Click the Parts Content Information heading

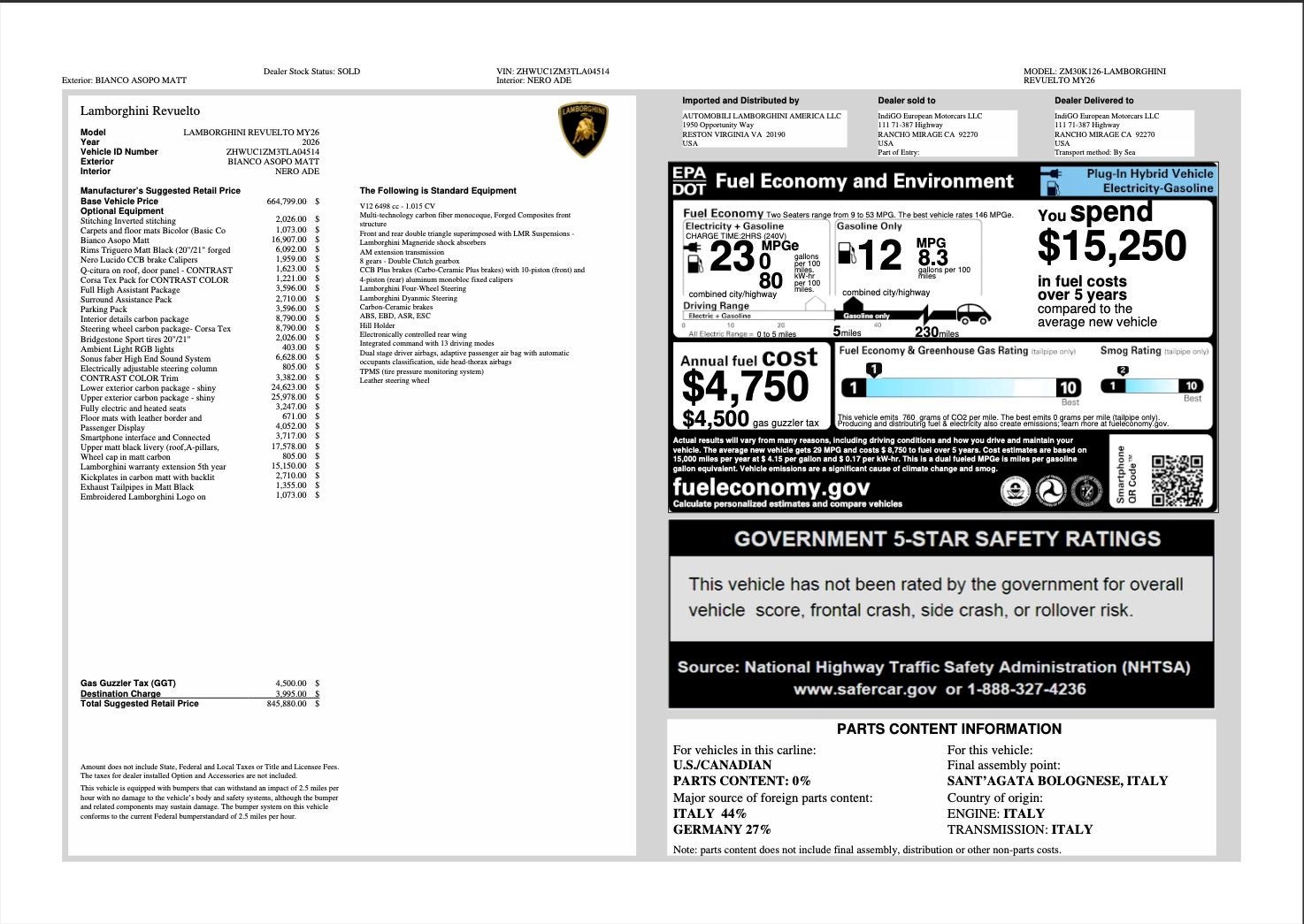[948, 729]
